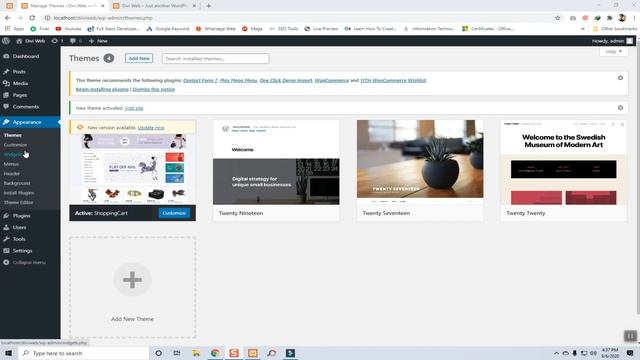Screen dimensions: 640x360
Task: Open the Youtube bookmark
Action: [x=68, y=29]
